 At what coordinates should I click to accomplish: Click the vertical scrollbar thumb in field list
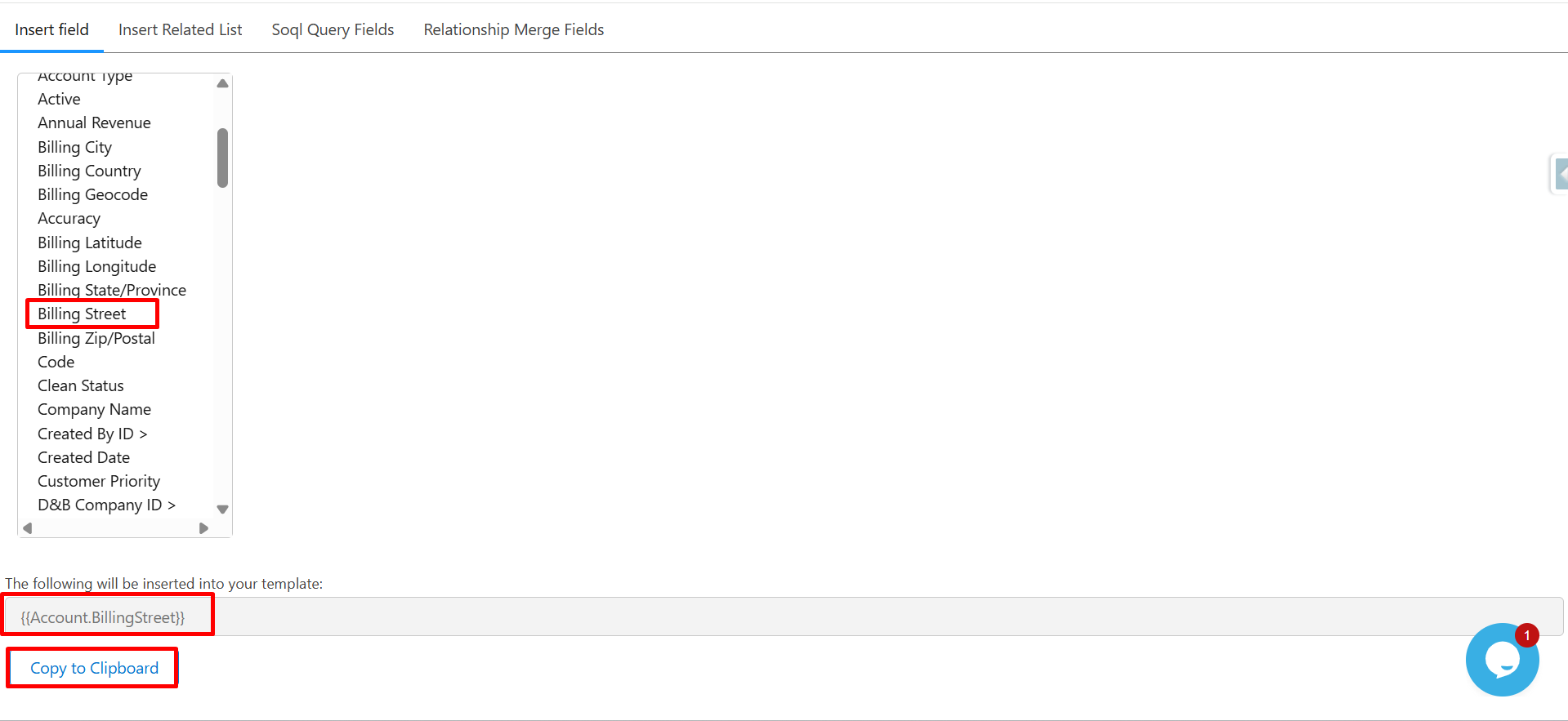point(222,158)
